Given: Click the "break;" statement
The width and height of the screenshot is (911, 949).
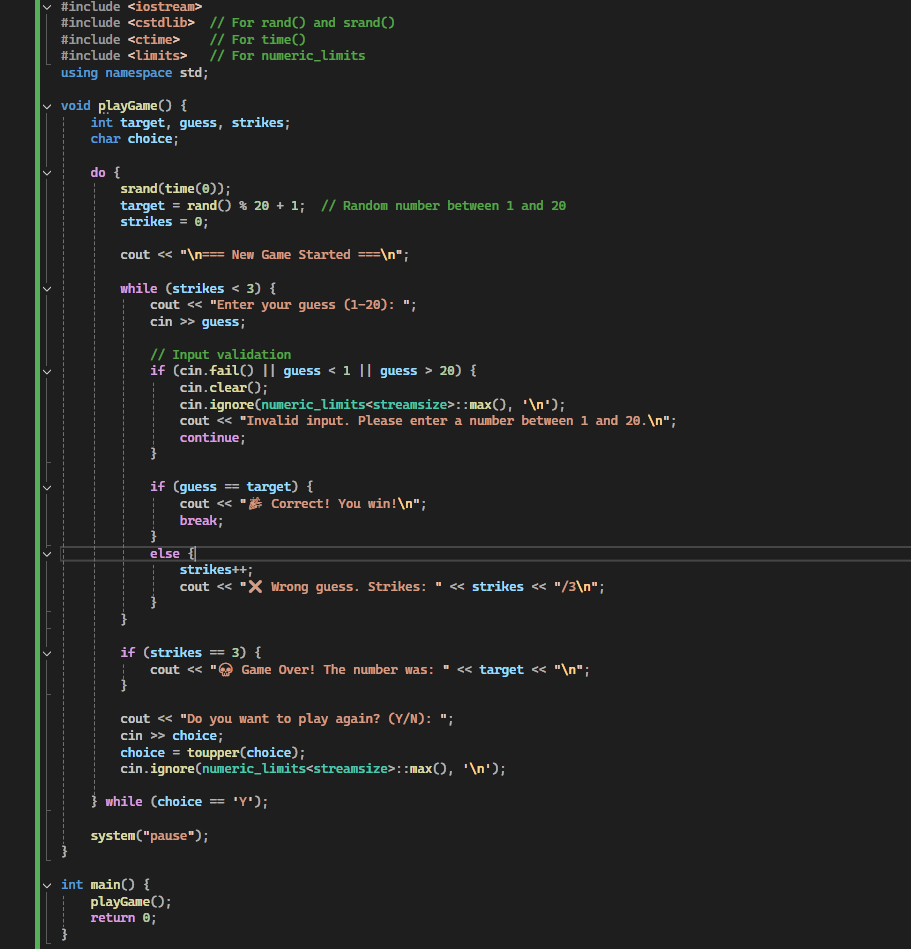Looking at the screenshot, I should [x=202, y=520].
